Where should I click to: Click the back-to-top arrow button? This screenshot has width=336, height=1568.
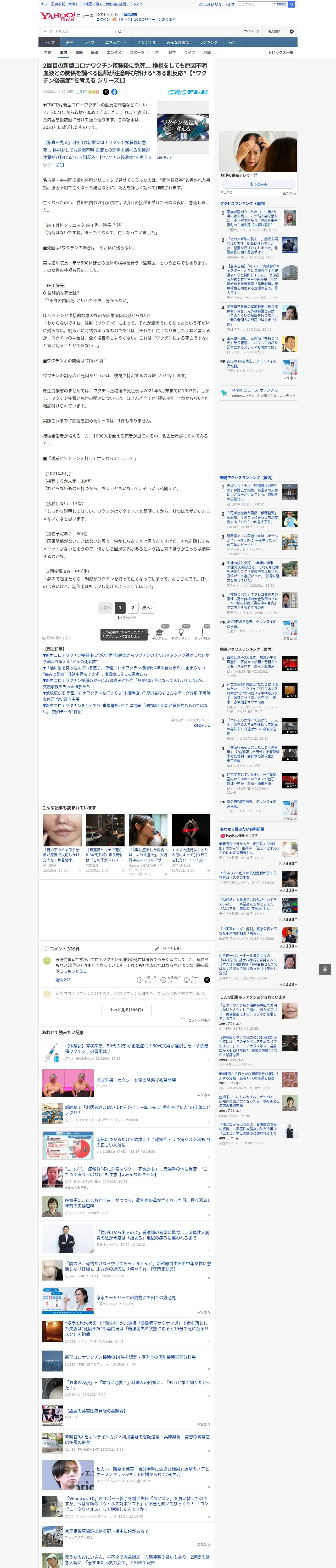pyautogui.click(x=324, y=969)
